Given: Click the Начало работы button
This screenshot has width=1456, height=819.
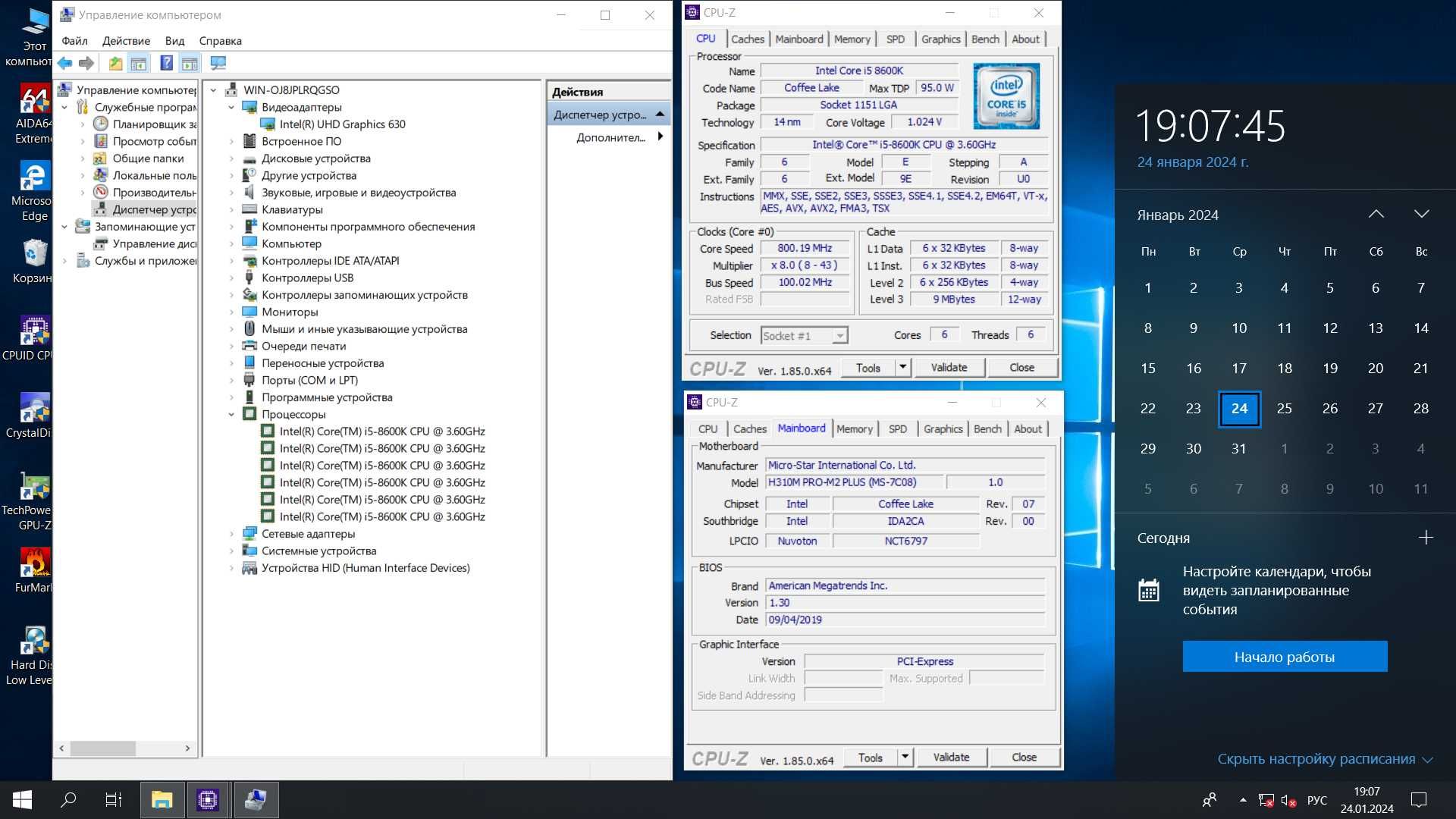Looking at the screenshot, I should tap(1285, 657).
